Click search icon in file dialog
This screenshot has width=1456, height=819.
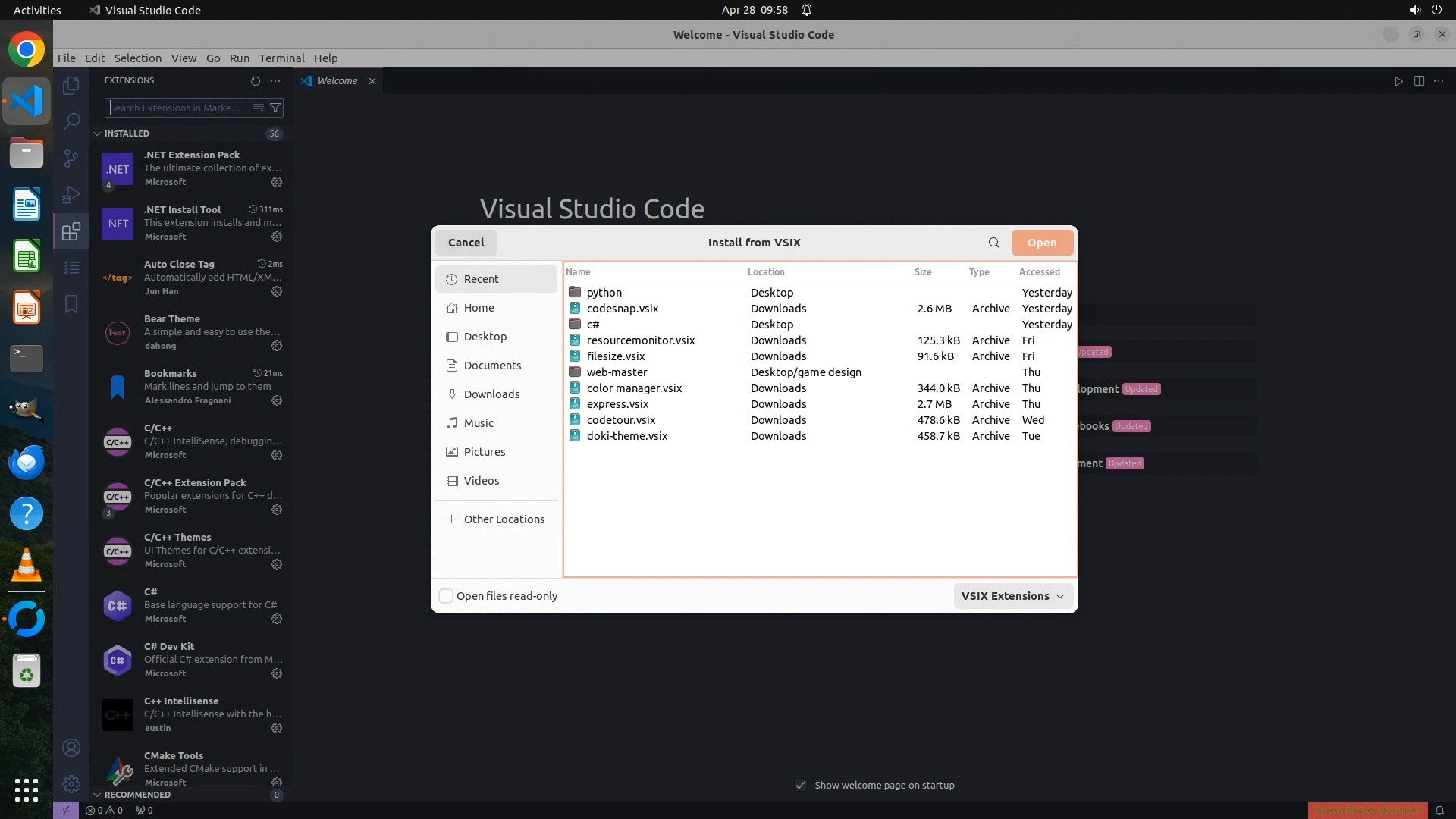(x=993, y=243)
